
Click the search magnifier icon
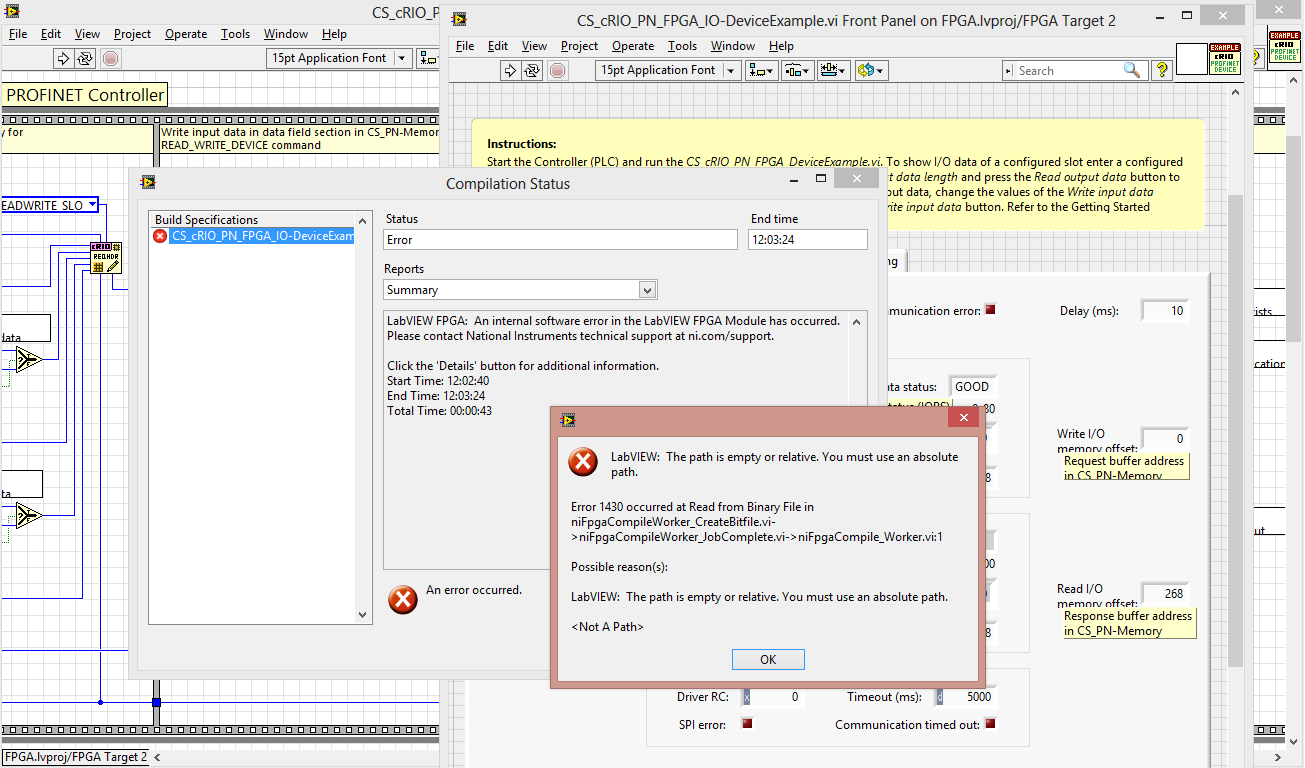click(x=1132, y=70)
